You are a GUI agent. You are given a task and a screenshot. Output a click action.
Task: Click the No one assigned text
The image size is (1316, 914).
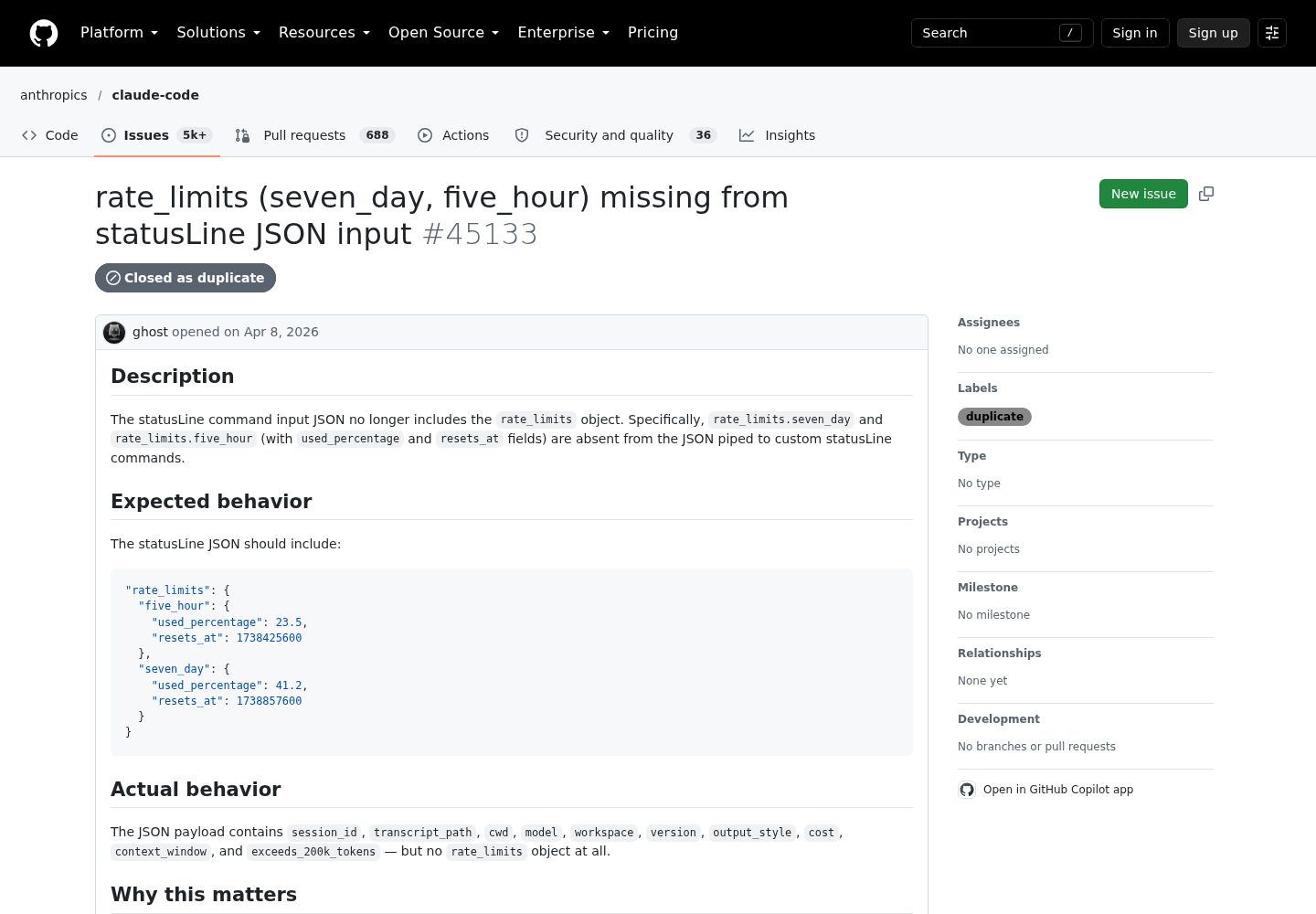point(1003,350)
